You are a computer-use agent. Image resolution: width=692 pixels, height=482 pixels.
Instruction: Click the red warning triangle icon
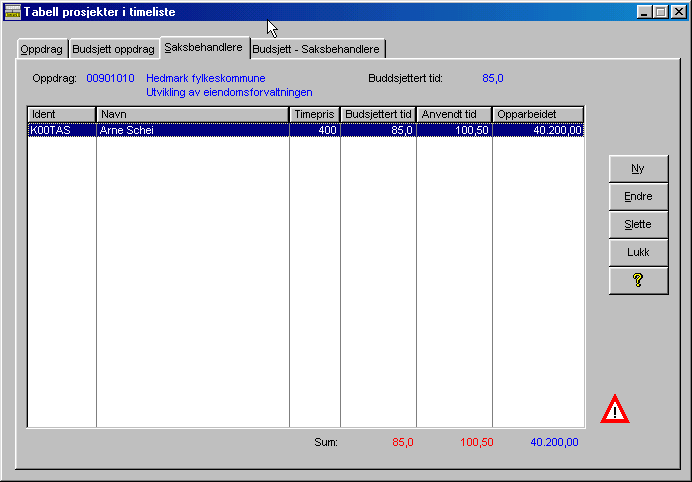pos(614,409)
